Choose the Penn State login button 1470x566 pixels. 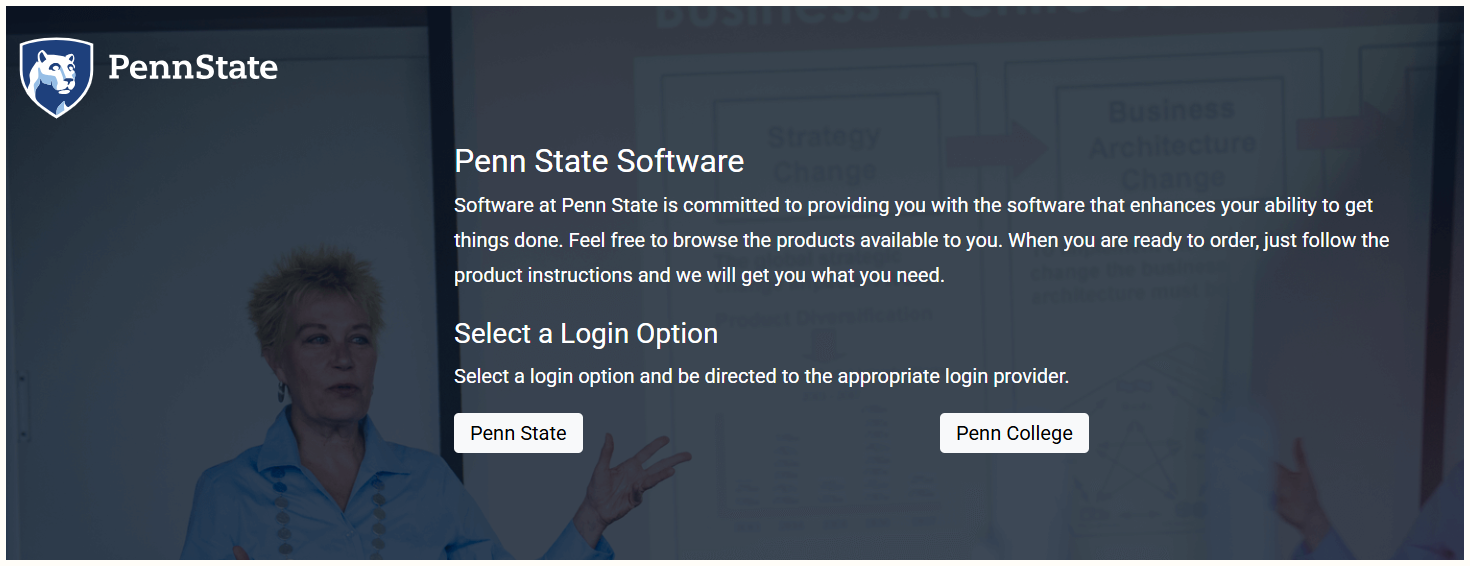pyautogui.click(x=518, y=433)
